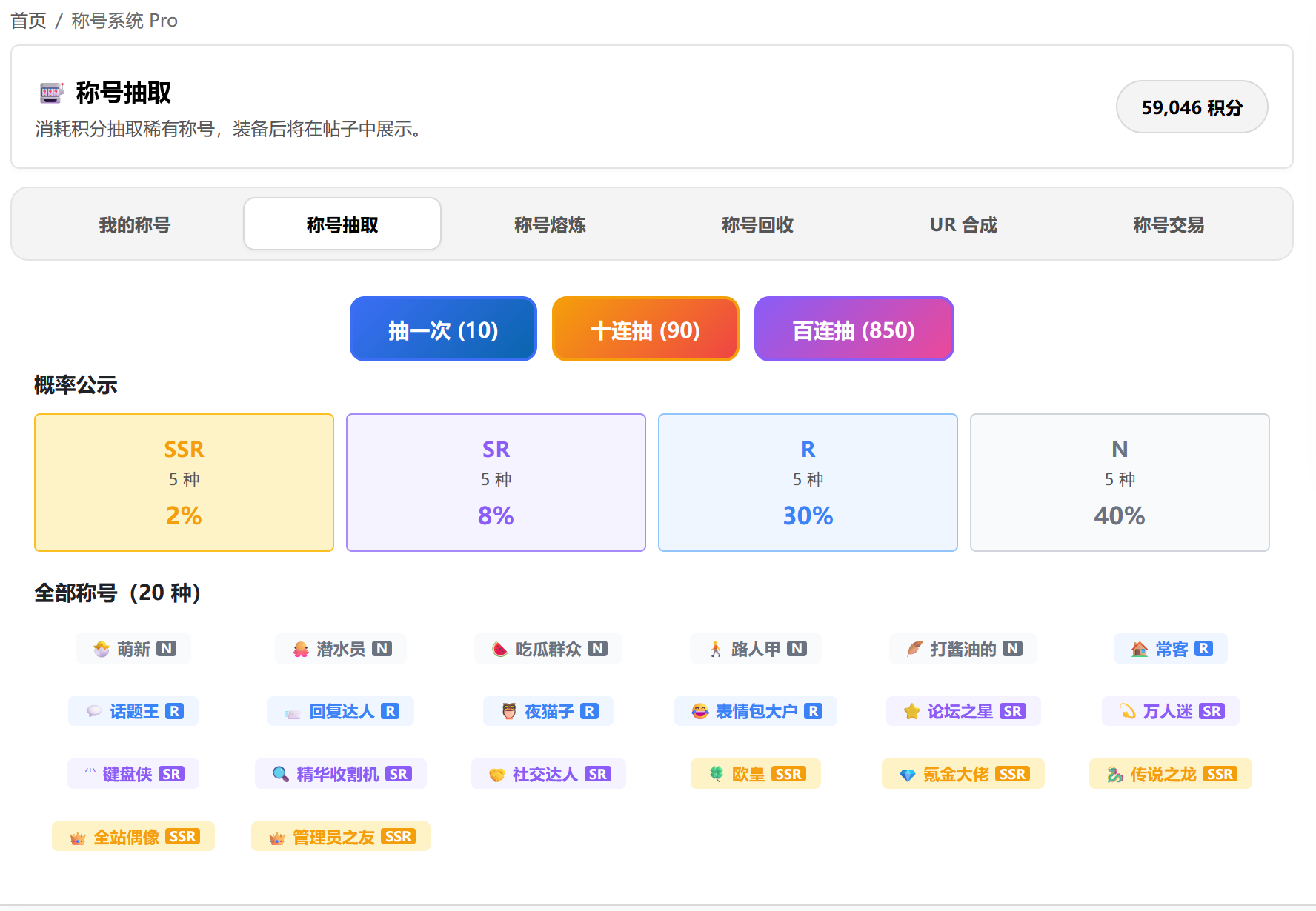Click the R badge on 常客

pyautogui.click(x=1204, y=649)
